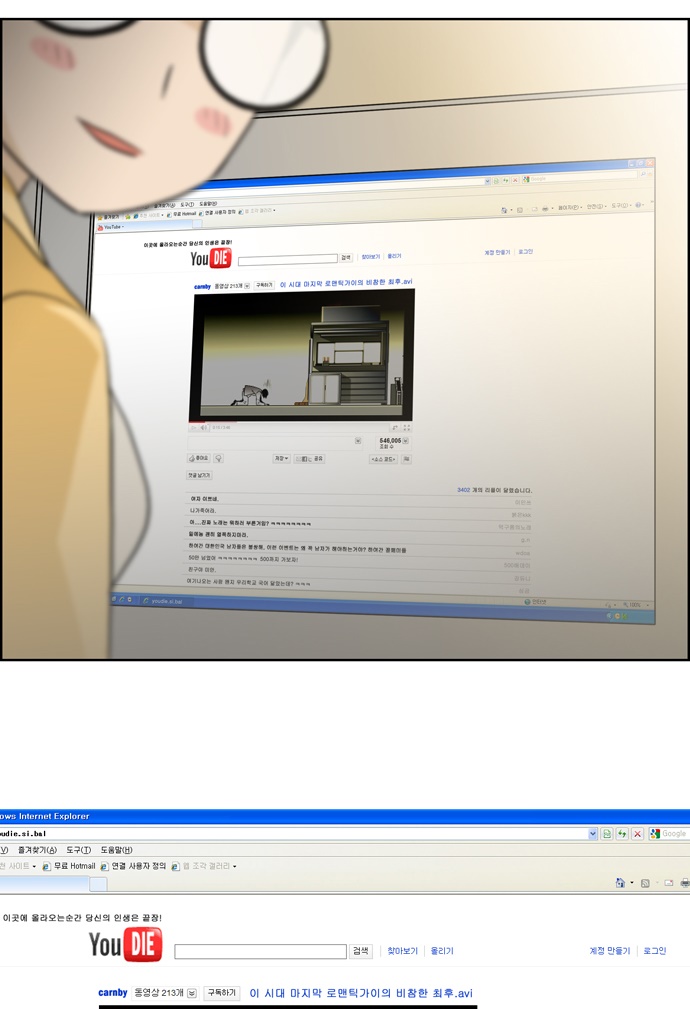Click the Google search box in close-up browser
The width and height of the screenshot is (690, 1009).
click(x=669, y=833)
